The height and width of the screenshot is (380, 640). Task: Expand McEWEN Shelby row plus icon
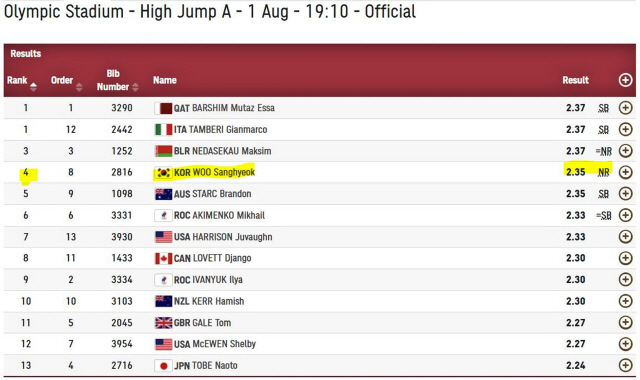click(625, 344)
